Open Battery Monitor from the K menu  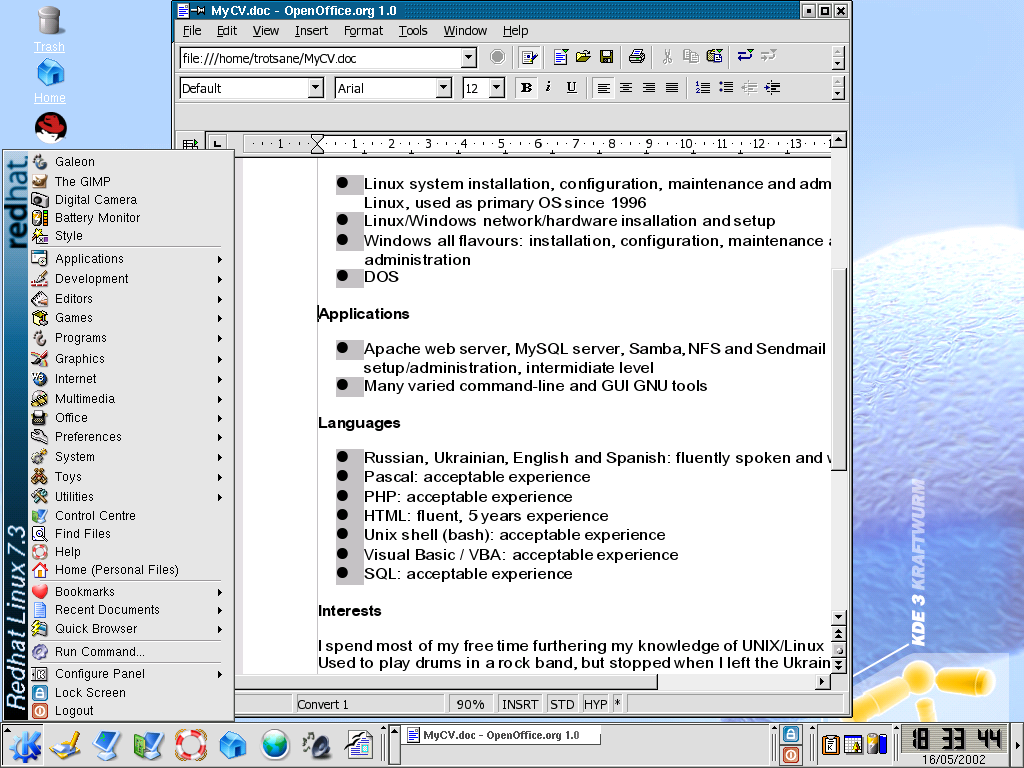128,217
